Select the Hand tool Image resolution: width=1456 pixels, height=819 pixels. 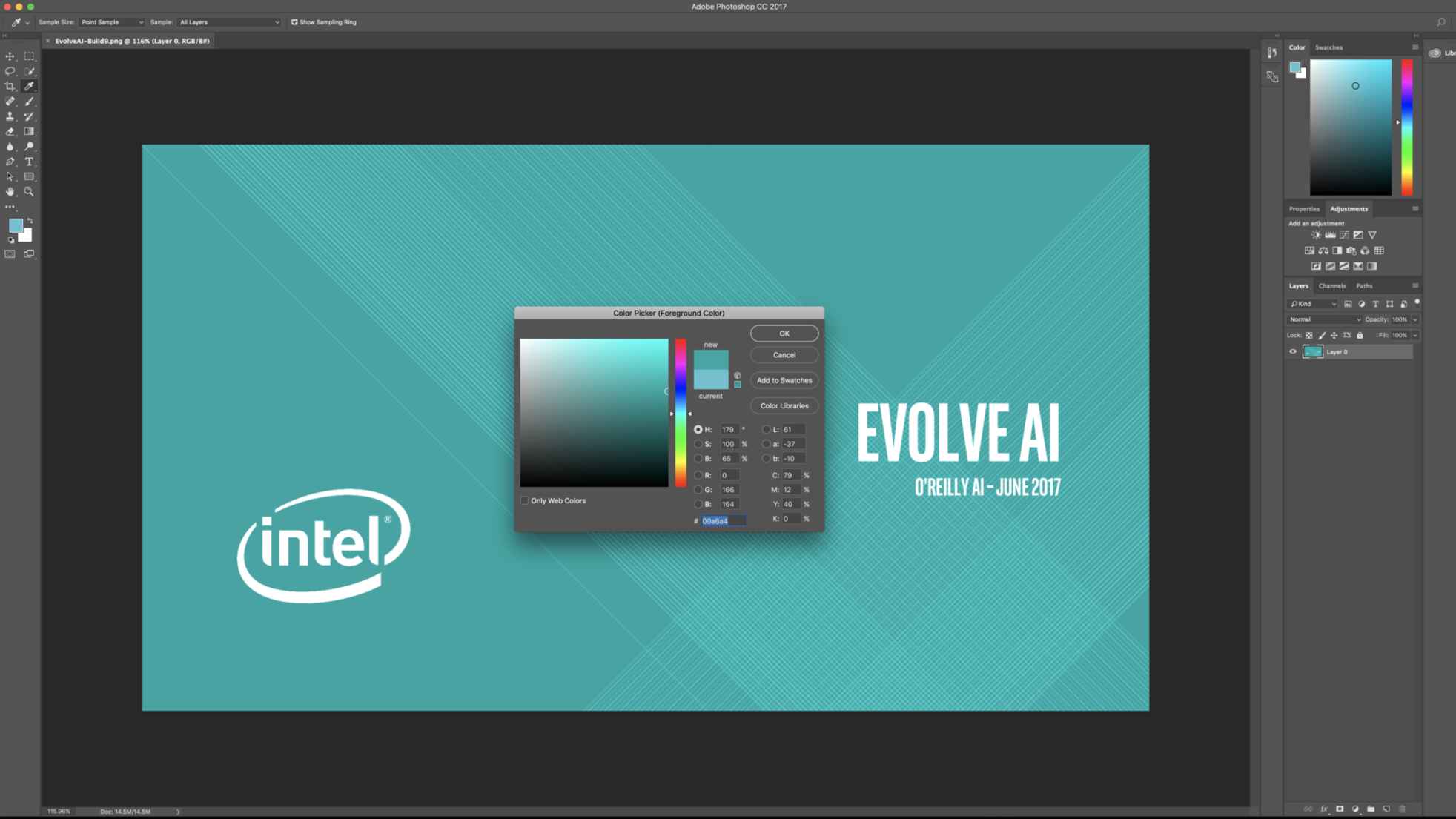(10, 191)
